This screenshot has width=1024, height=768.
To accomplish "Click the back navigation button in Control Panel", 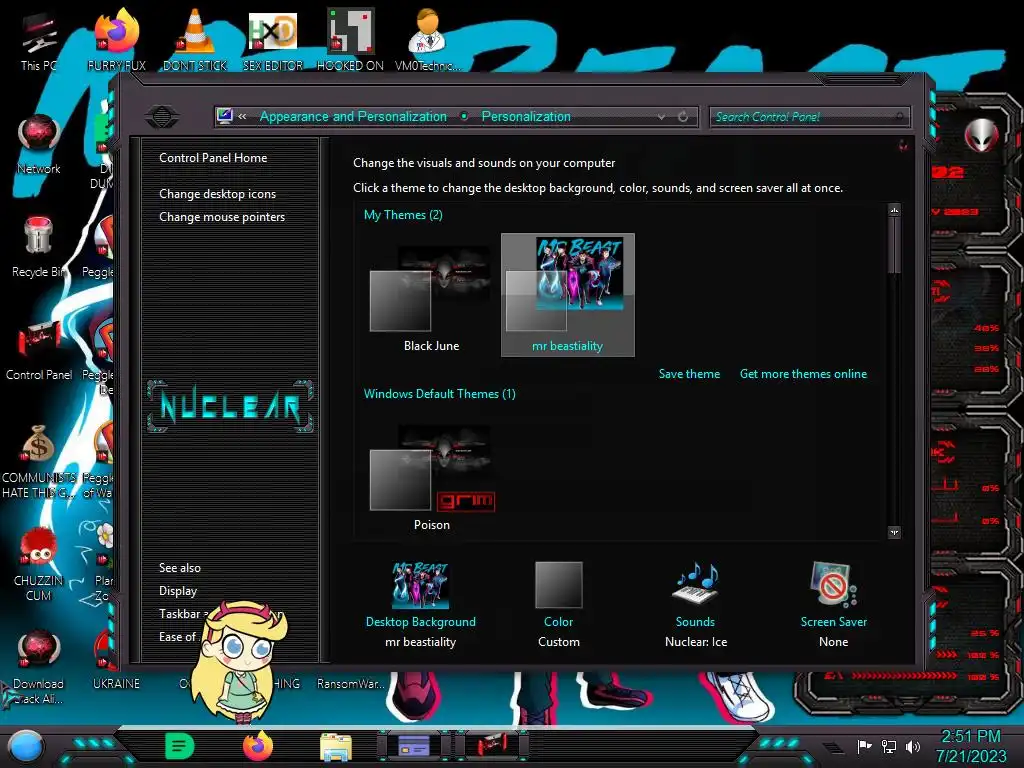I will click(162, 117).
